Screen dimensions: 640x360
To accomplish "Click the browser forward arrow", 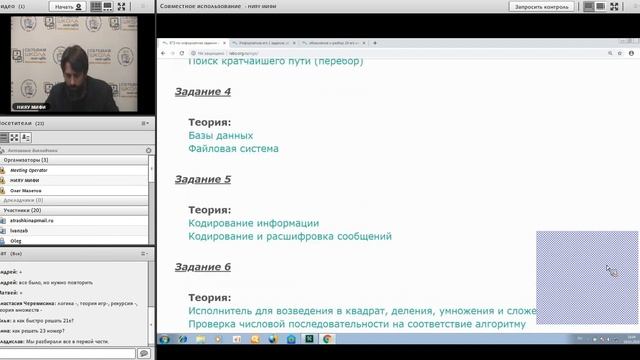I will 172,53.
